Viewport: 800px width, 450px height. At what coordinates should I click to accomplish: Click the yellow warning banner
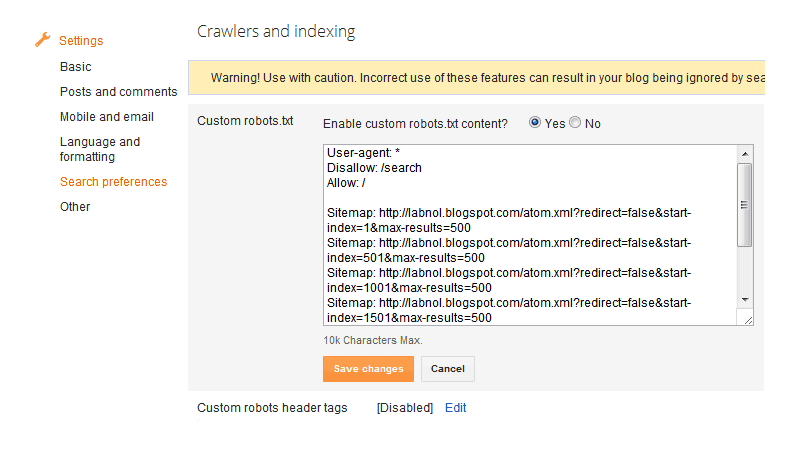coord(476,77)
